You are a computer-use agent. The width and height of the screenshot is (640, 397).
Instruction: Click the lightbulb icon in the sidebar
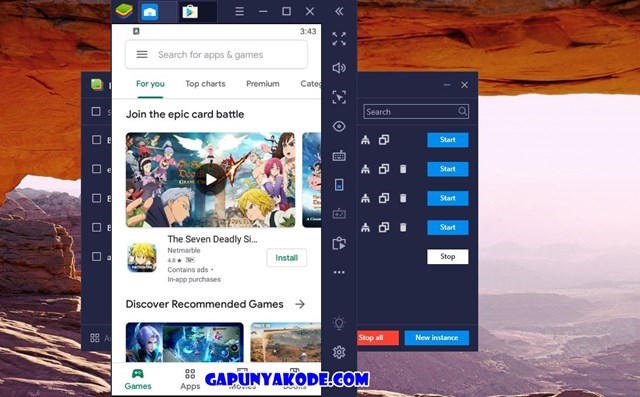339,323
